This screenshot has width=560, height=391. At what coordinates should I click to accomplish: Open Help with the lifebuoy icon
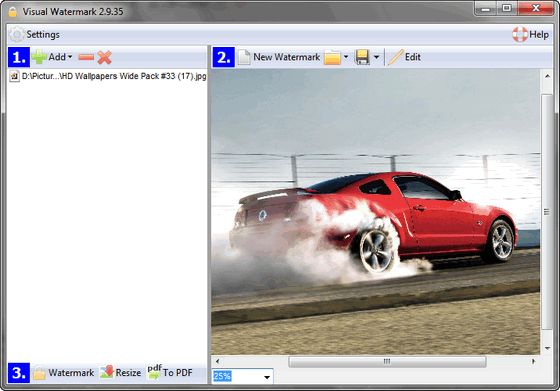point(520,35)
